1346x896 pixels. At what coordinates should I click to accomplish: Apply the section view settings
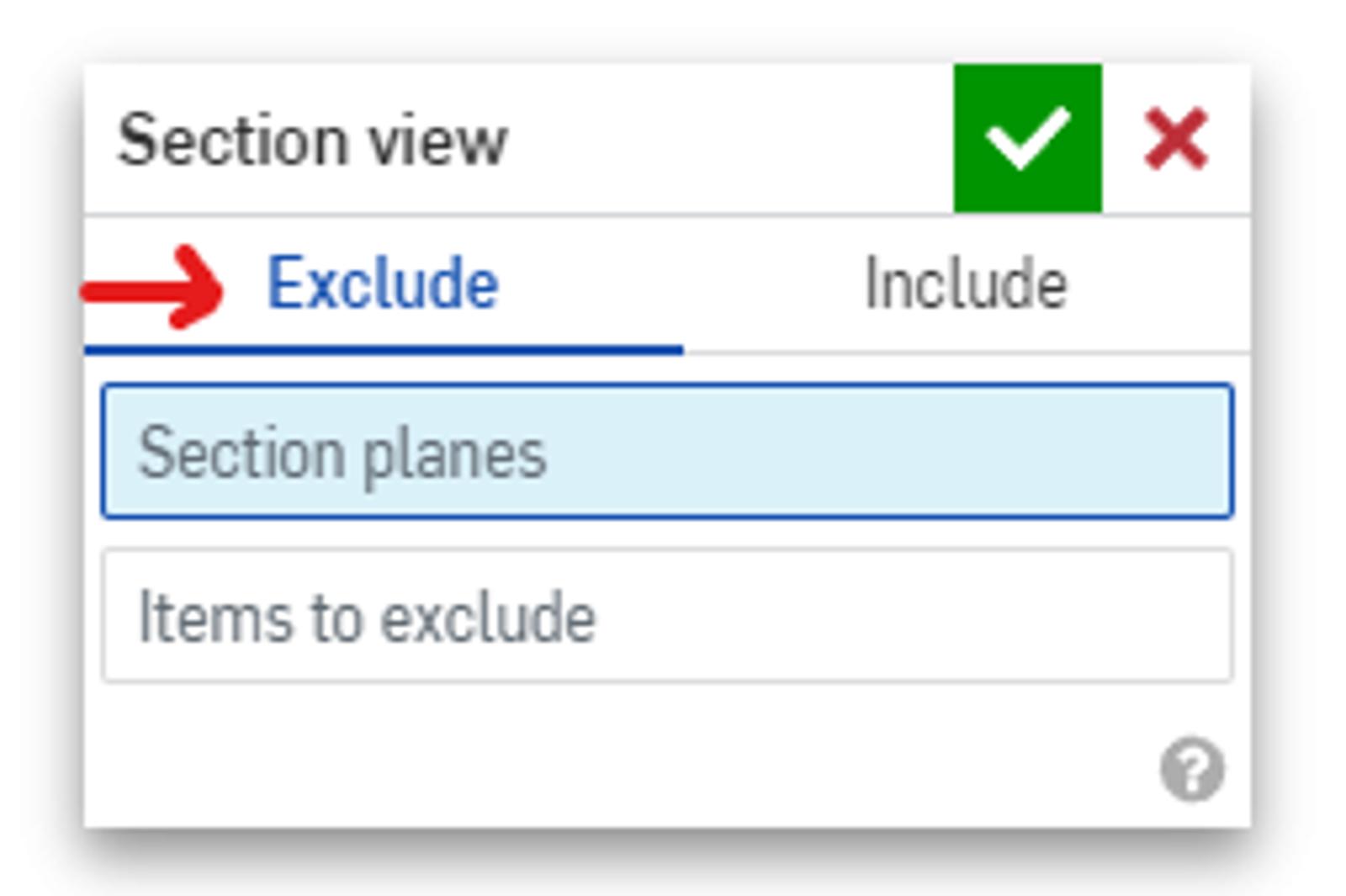click(1027, 139)
